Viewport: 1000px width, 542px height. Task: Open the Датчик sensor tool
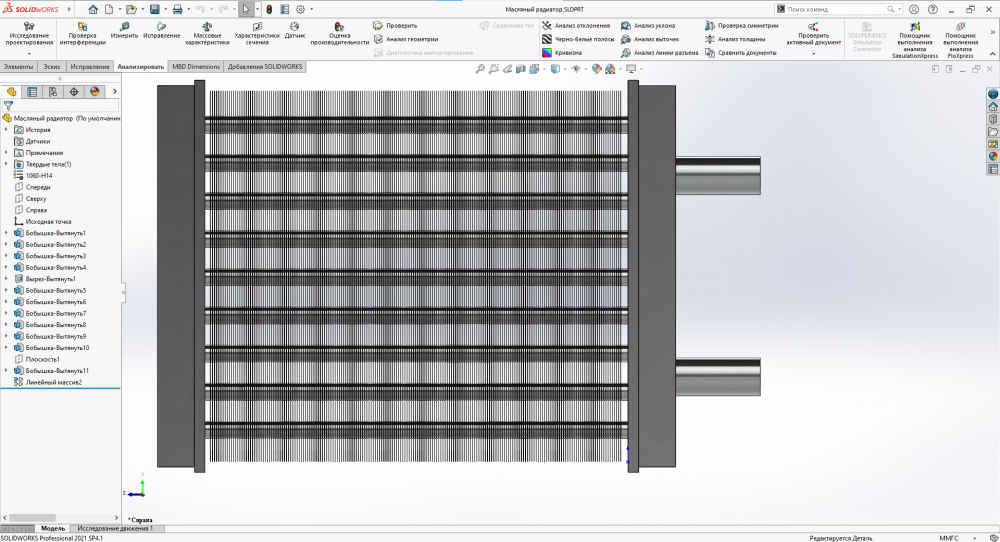pyautogui.click(x=295, y=26)
